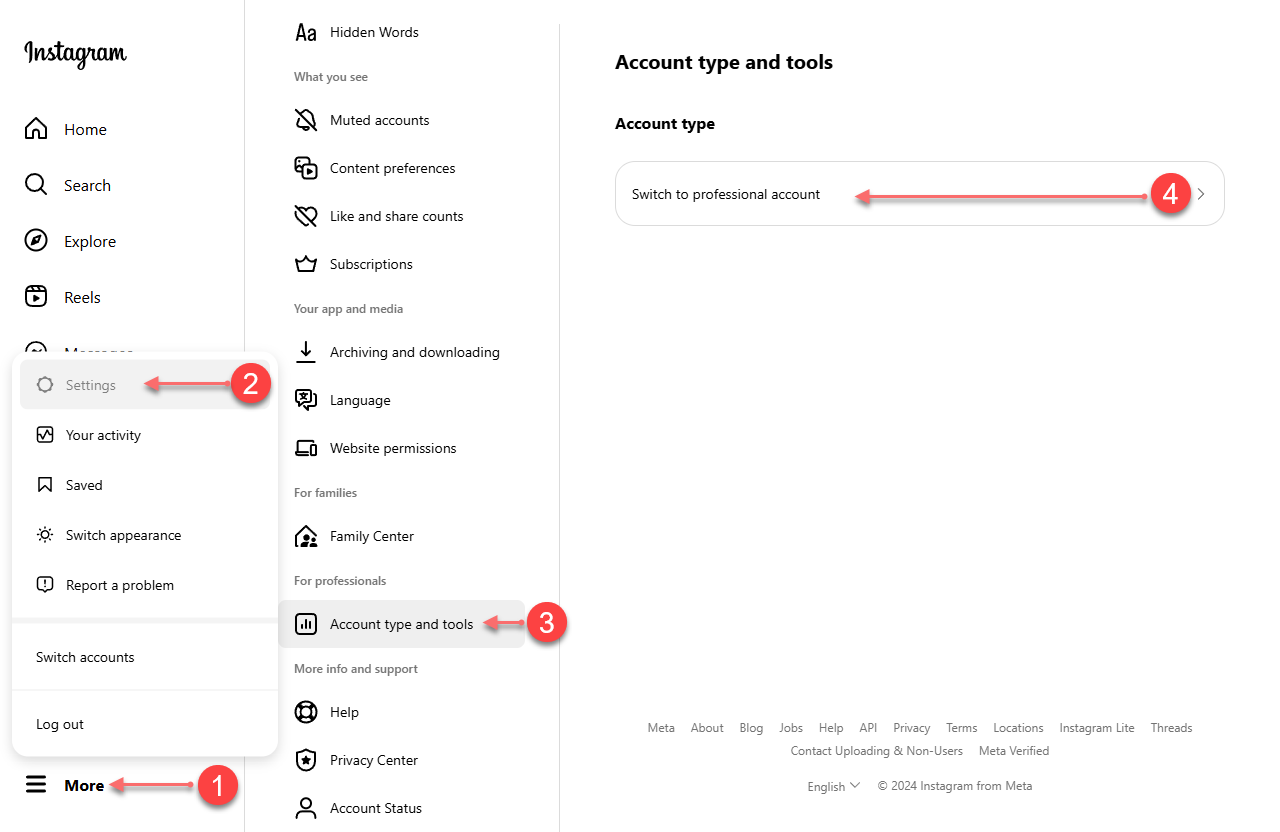Open the Instagram Lite footer link
This screenshot has height=832, width=1280.
coord(1097,728)
